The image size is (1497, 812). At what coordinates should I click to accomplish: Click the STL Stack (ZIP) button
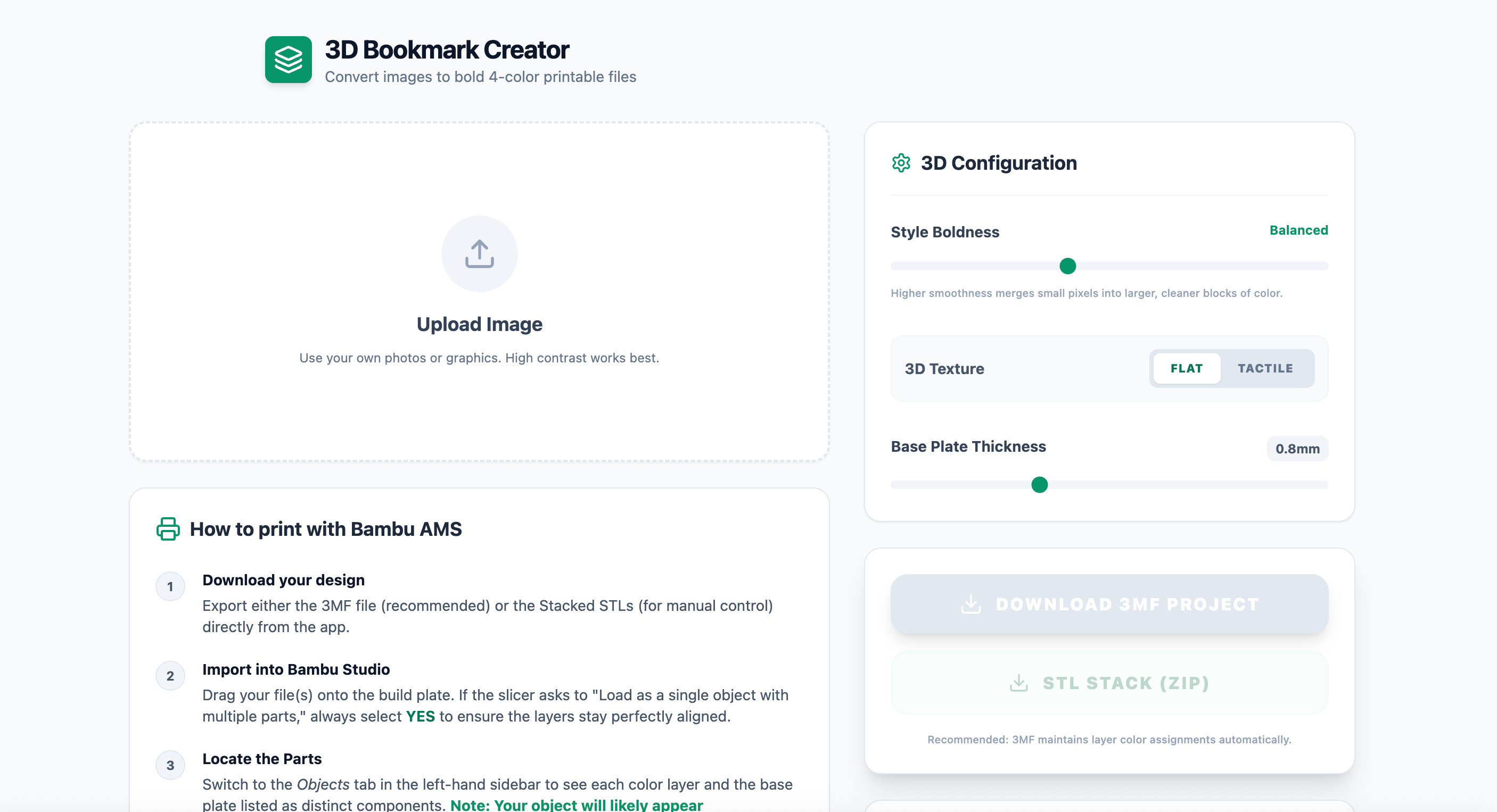point(1109,683)
